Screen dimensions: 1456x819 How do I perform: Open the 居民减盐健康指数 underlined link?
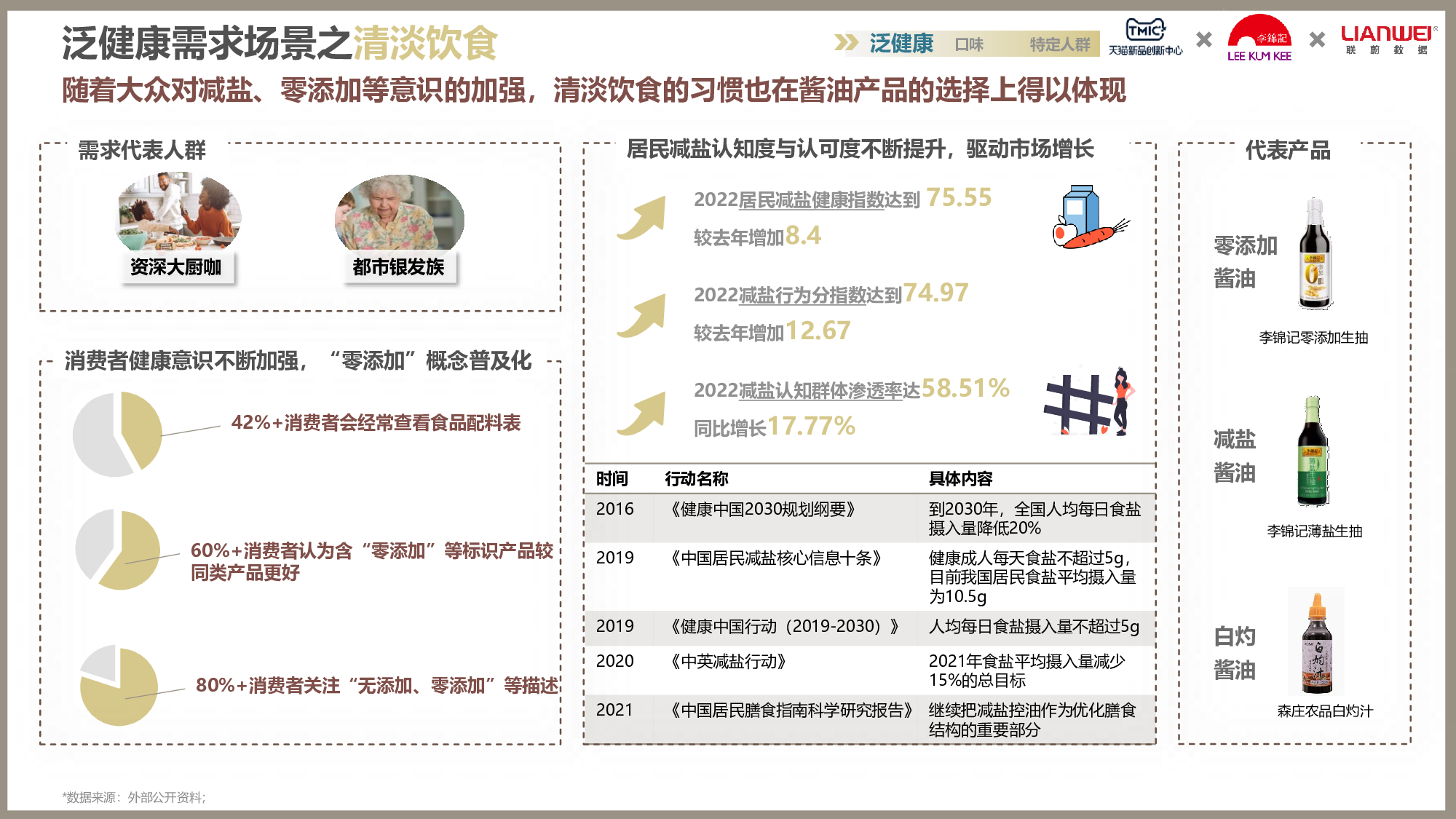tap(810, 199)
